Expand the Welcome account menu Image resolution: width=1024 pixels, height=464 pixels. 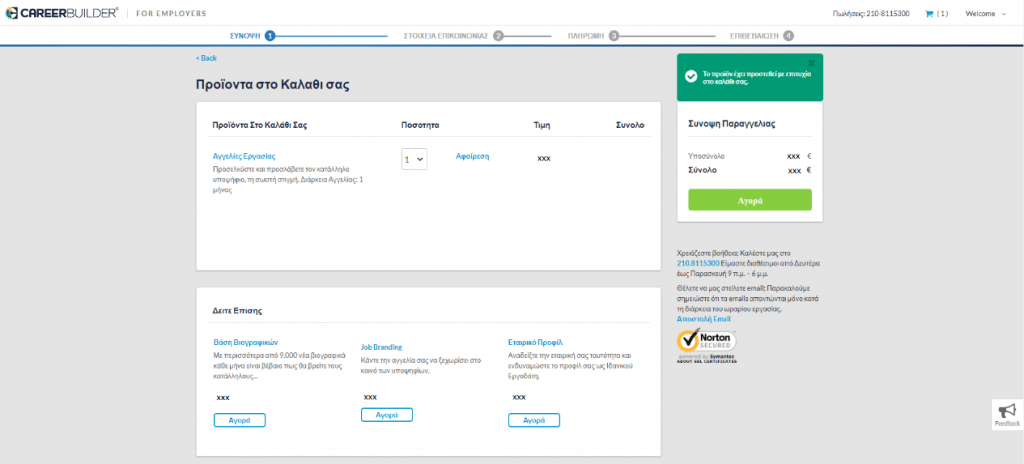[x=986, y=14]
